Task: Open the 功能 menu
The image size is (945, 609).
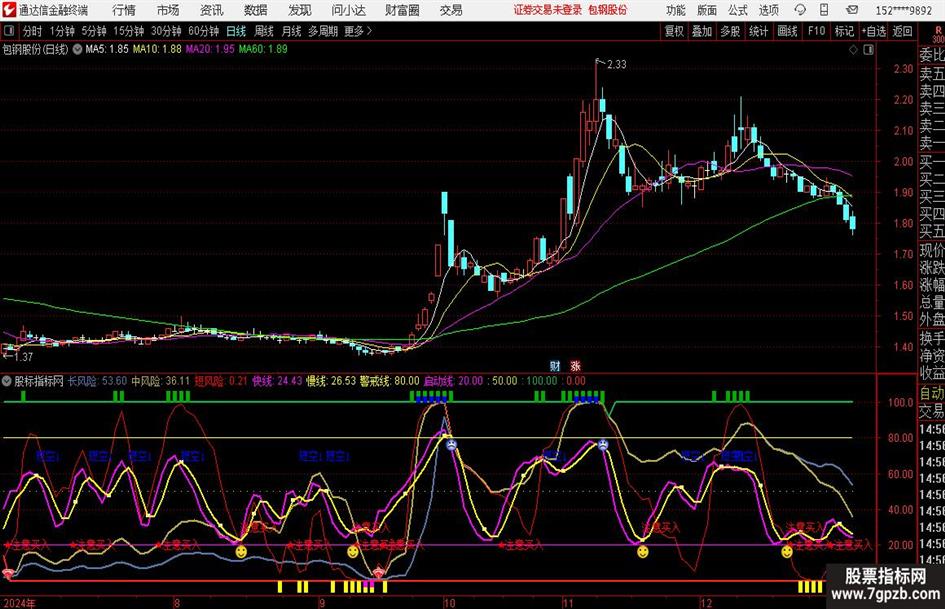Action: pos(676,10)
